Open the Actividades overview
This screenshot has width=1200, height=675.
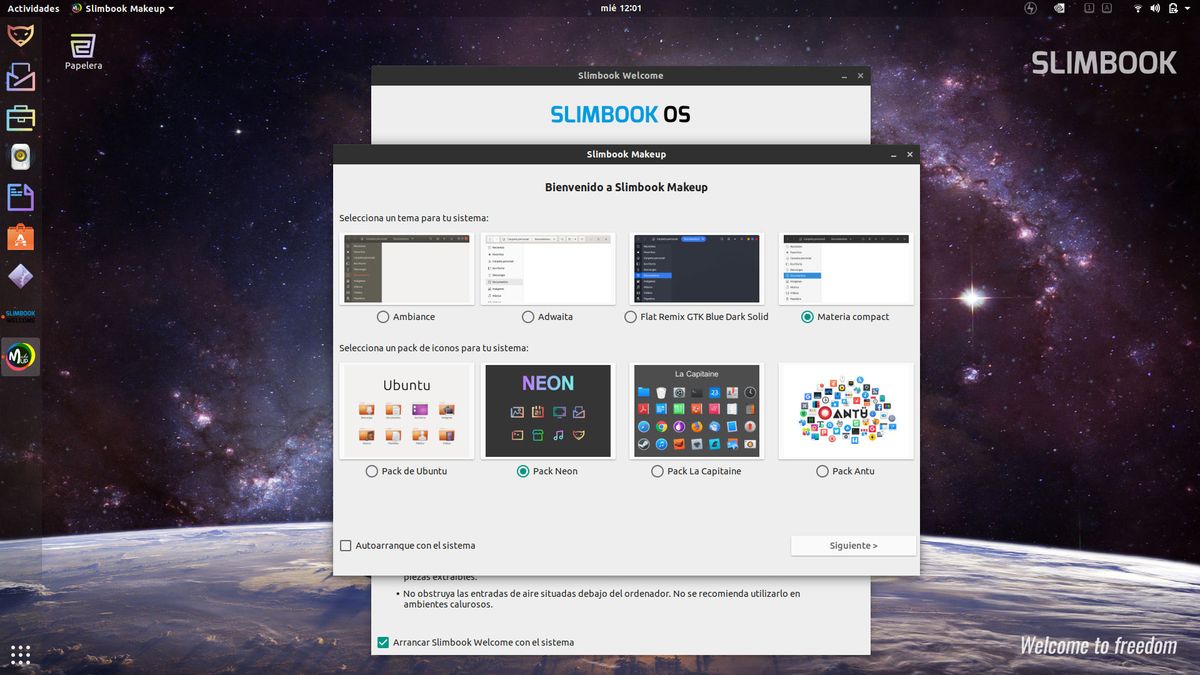tap(33, 8)
